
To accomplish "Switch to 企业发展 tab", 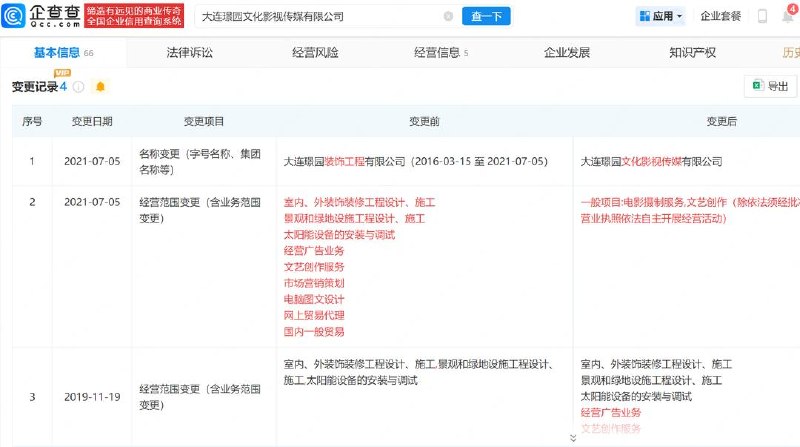I will (567, 53).
